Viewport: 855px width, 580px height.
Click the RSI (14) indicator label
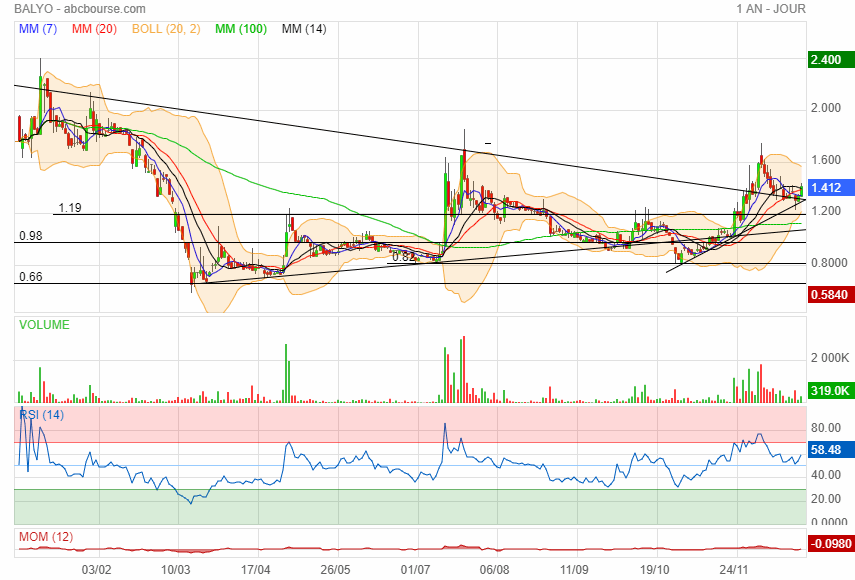41,415
